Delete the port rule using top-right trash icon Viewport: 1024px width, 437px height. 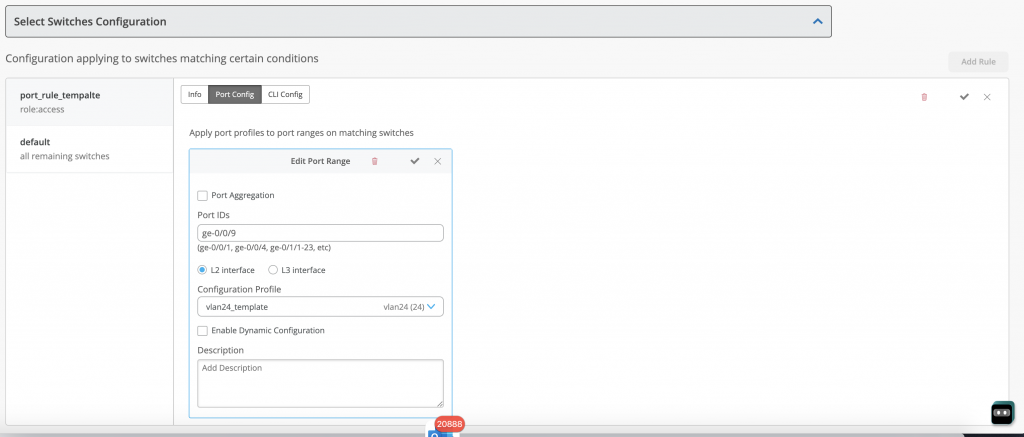tap(924, 97)
